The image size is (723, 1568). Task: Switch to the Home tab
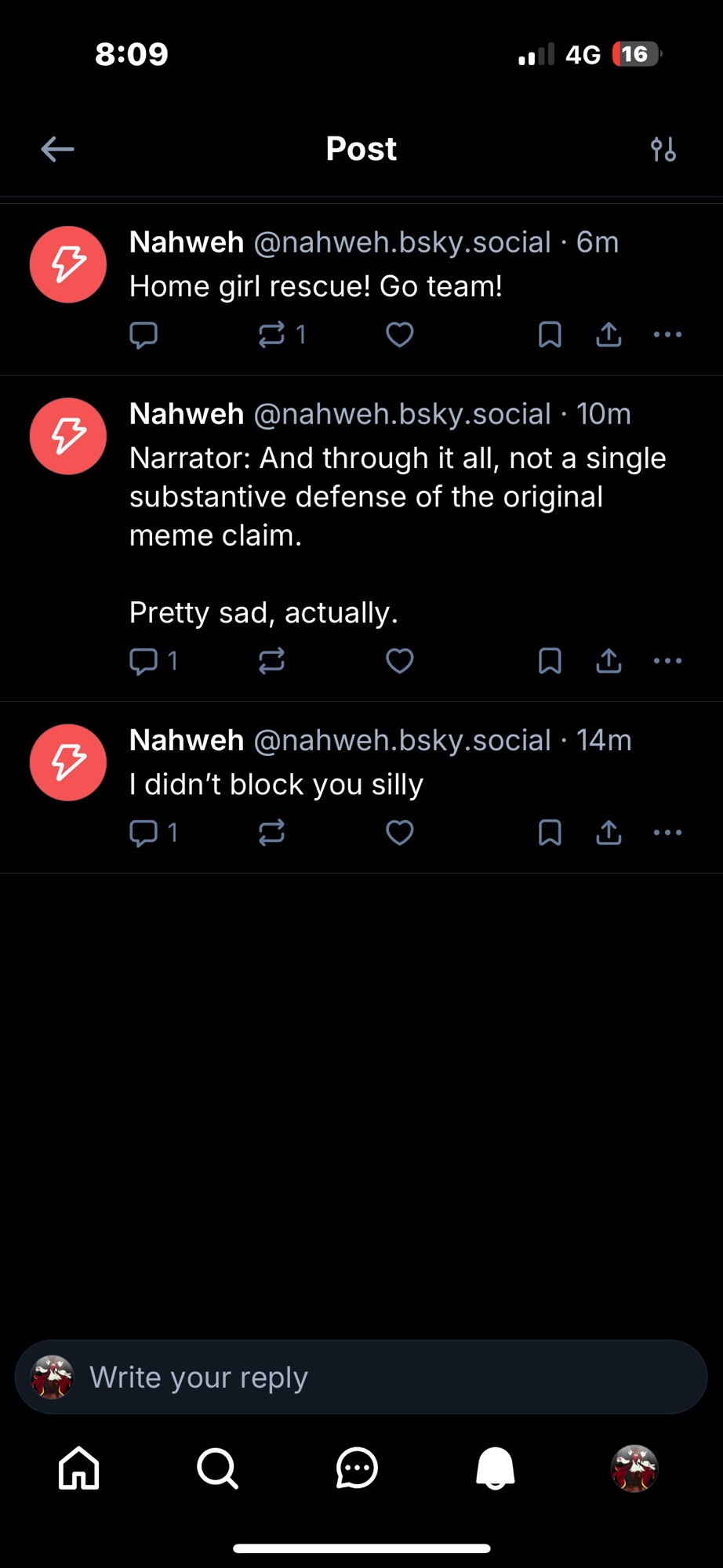point(79,1468)
